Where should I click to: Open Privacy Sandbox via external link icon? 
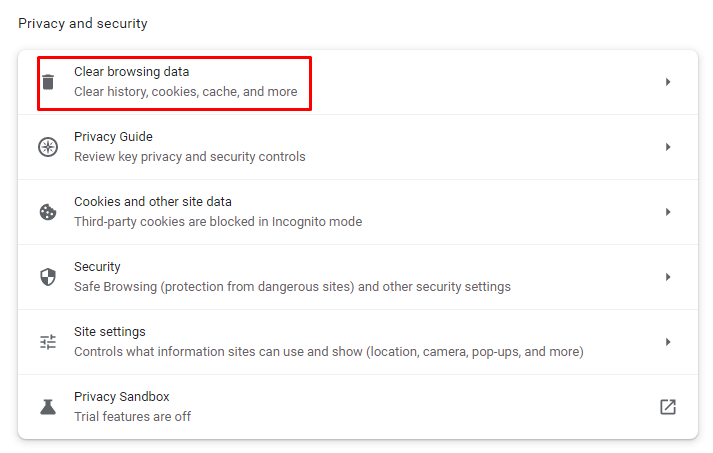668,407
